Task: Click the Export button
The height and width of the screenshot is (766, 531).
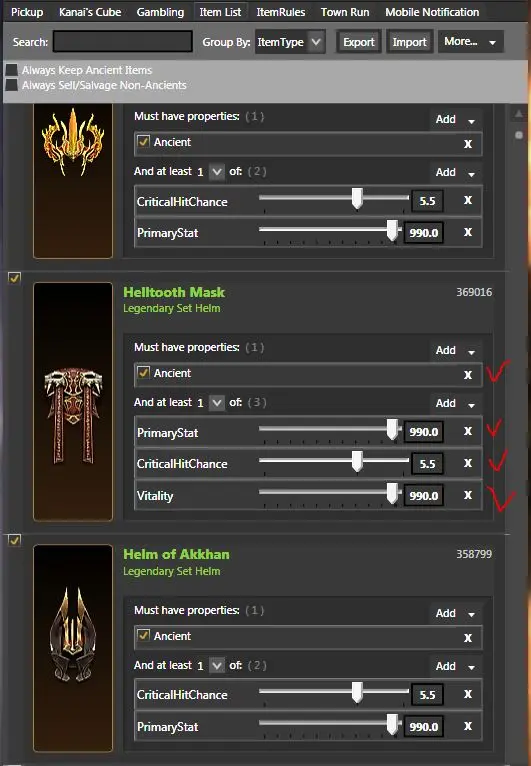Action: pos(359,42)
